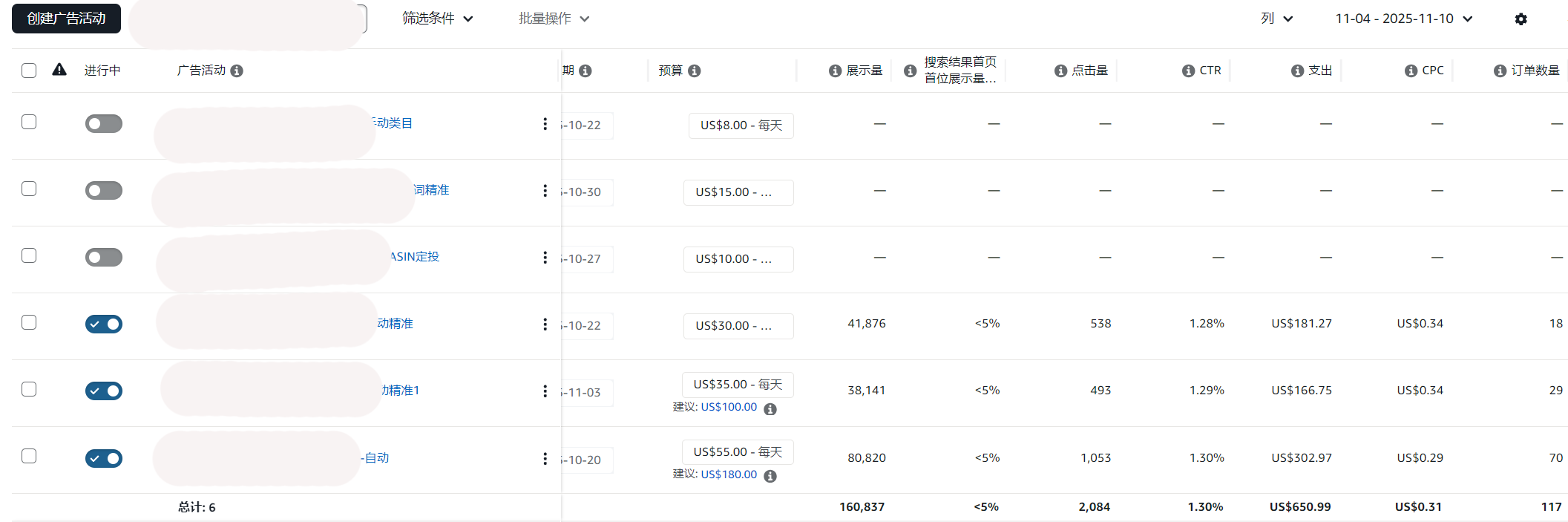Click the 创建广告活动 button
Image resolution: width=1568 pixels, height=522 pixels.
pos(66,19)
